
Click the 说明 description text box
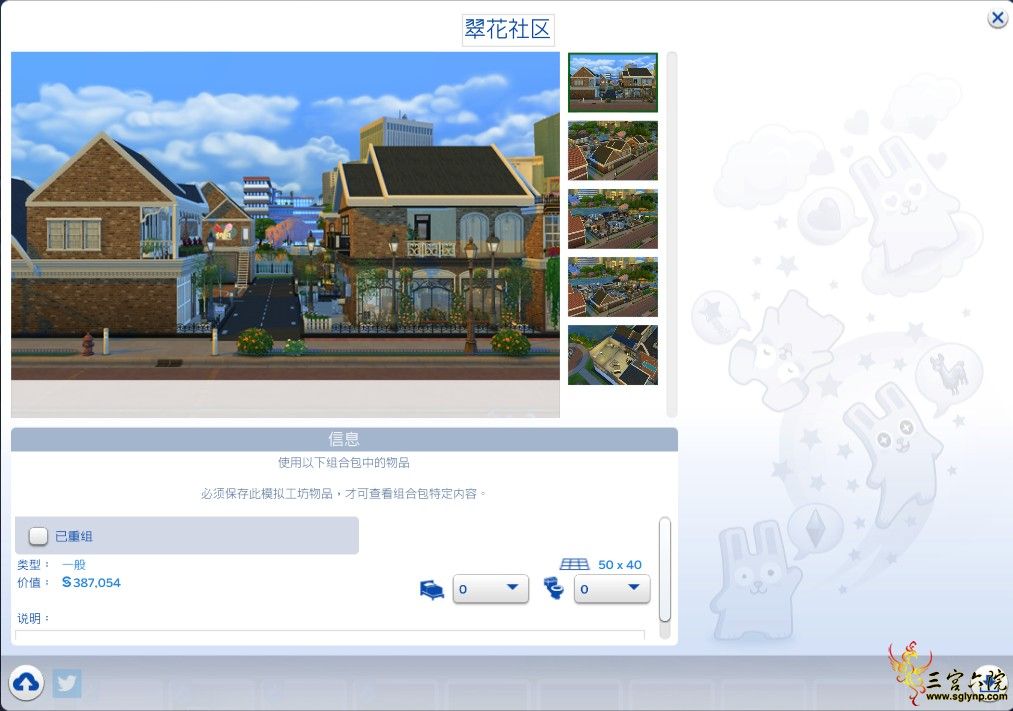click(329, 636)
